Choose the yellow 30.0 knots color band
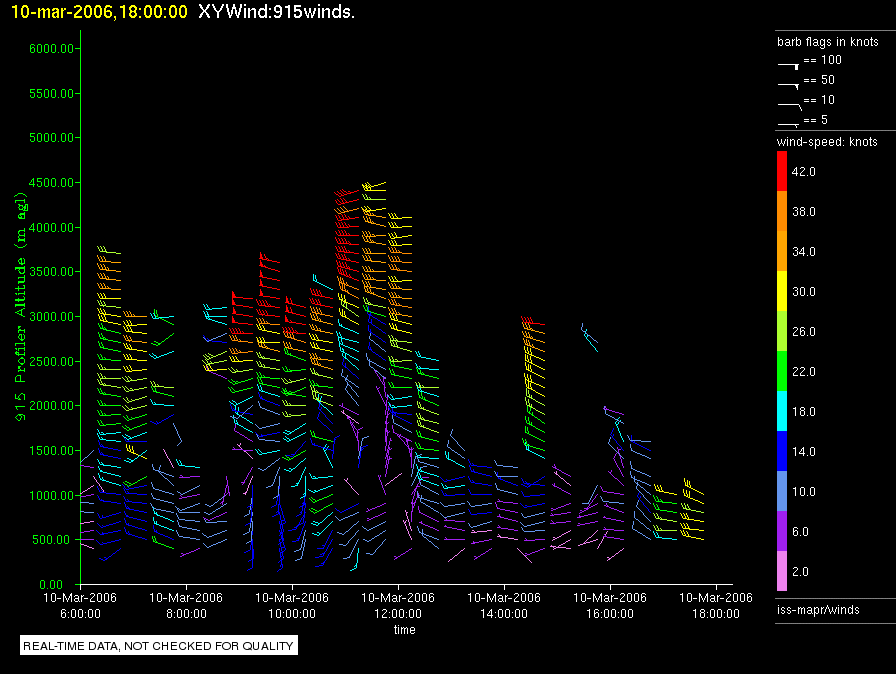This screenshot has width=896, height=674. click(x=782, y=292)
